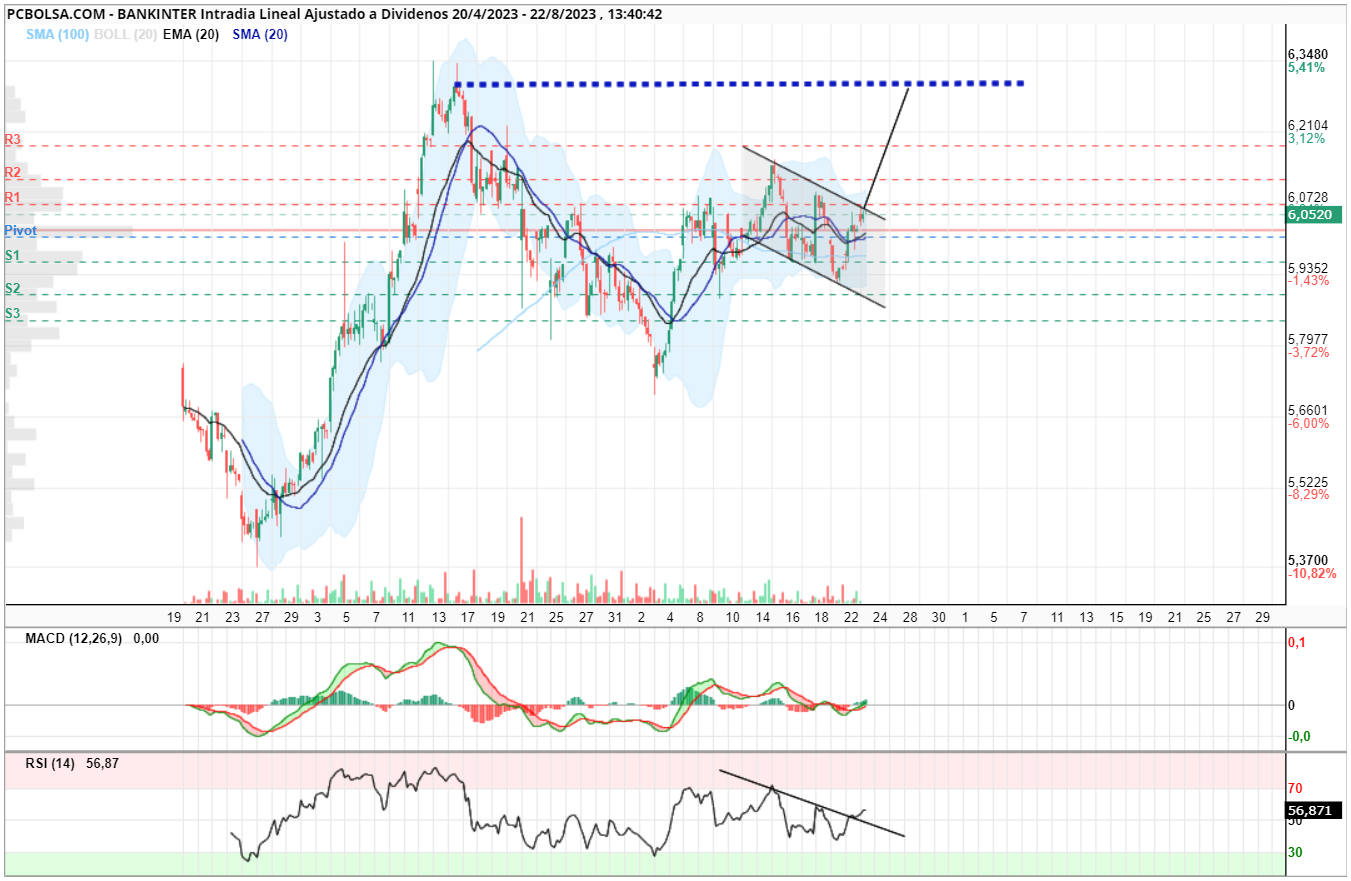Click the 5,9352 price axis value
The height and width of the screenshot is (881, 1351).
pos(1309,268)
